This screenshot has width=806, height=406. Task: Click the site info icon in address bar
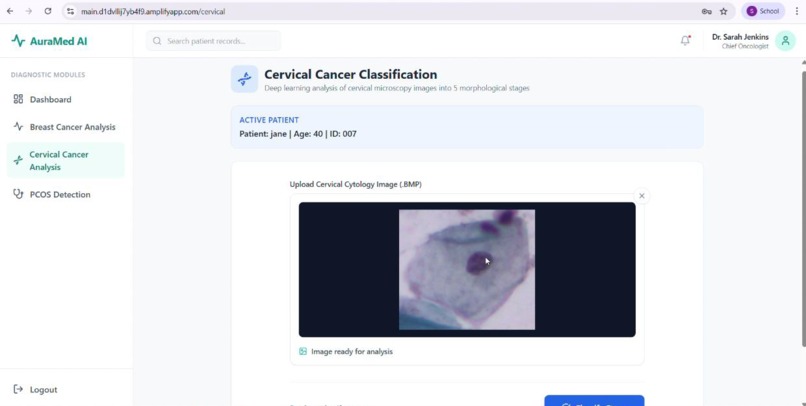click(71, 11)
